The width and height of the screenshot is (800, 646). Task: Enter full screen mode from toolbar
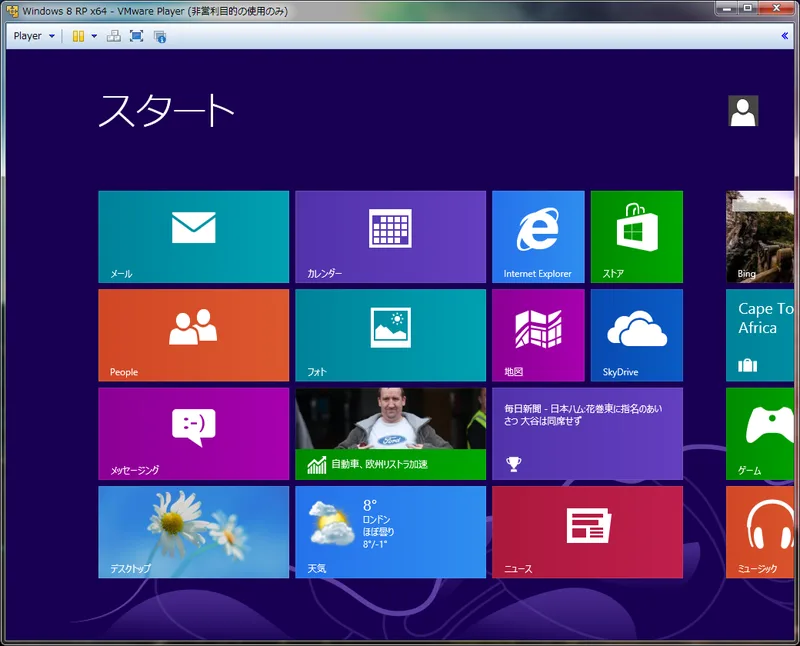coord(136,36)
